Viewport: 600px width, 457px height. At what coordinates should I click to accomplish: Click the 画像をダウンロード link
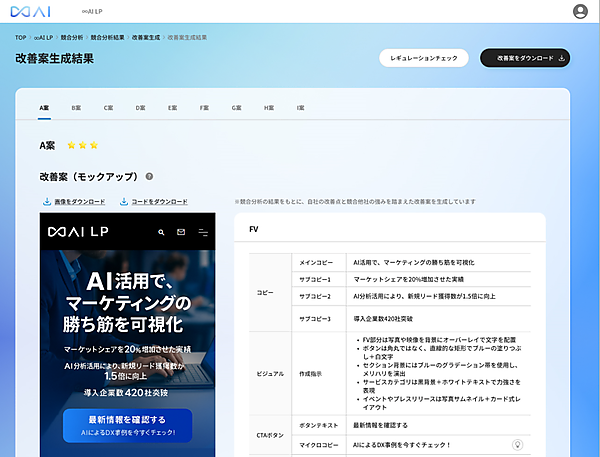[80, 202]
